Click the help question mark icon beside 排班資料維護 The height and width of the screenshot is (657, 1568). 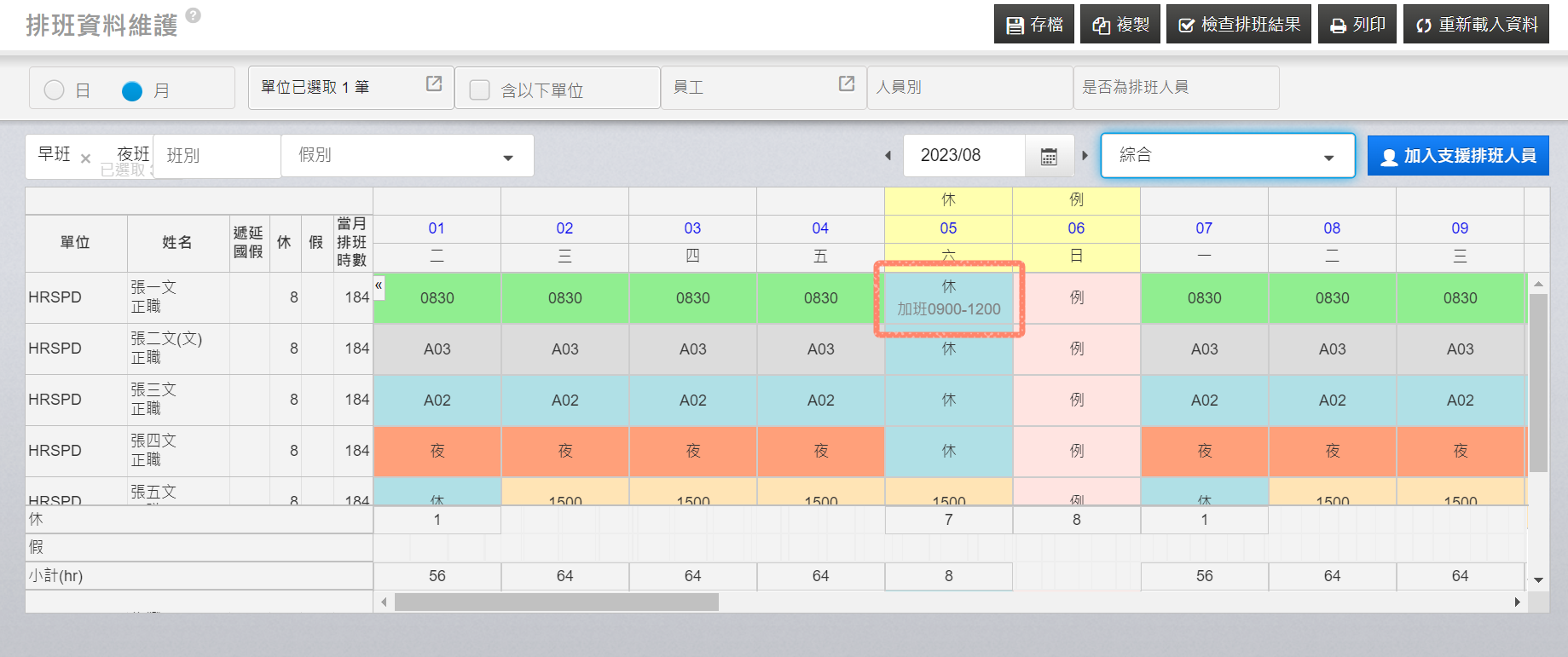(x=194, y=15)
